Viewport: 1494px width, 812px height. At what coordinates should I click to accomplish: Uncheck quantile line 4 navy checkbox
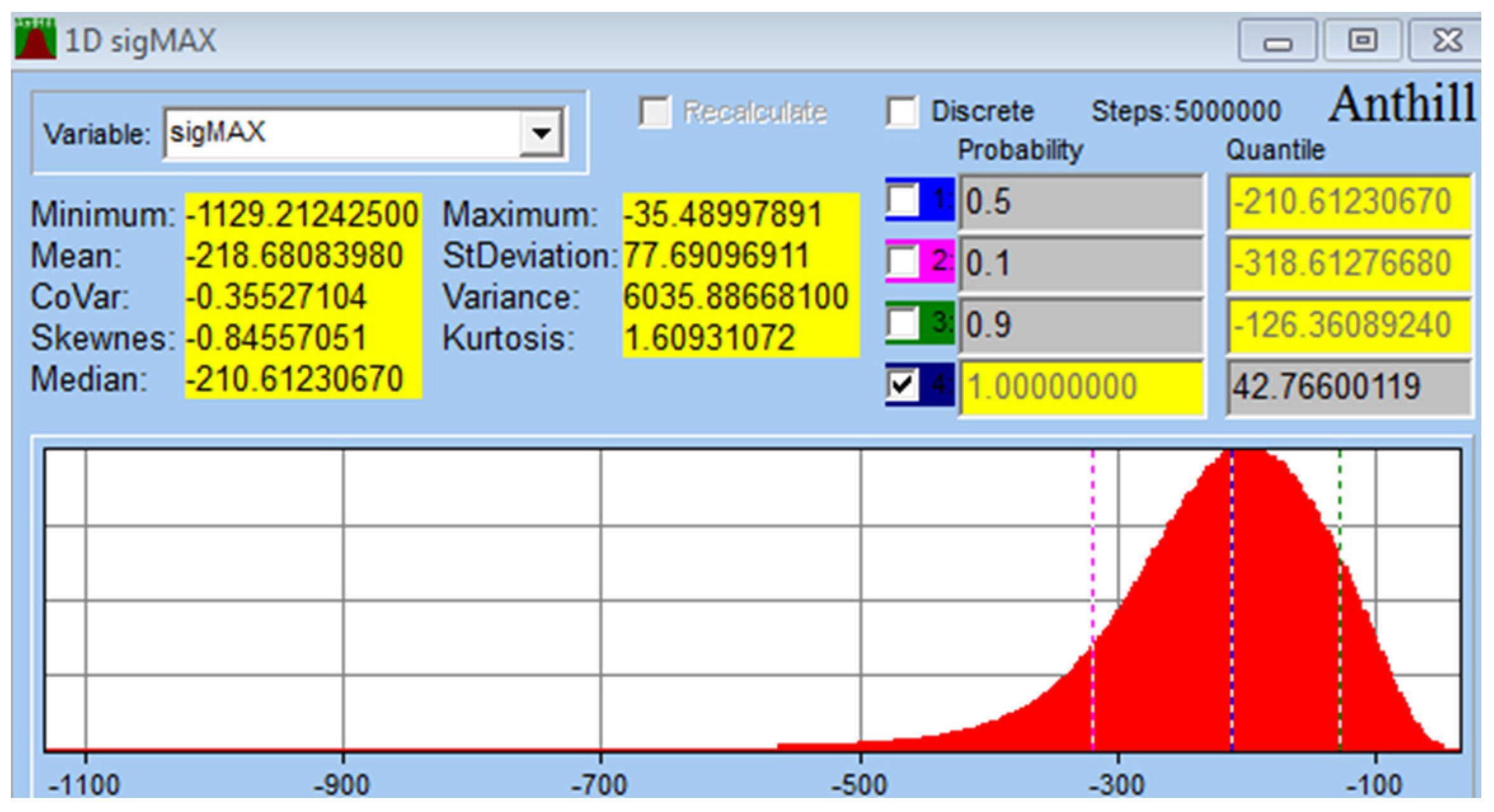902,385
